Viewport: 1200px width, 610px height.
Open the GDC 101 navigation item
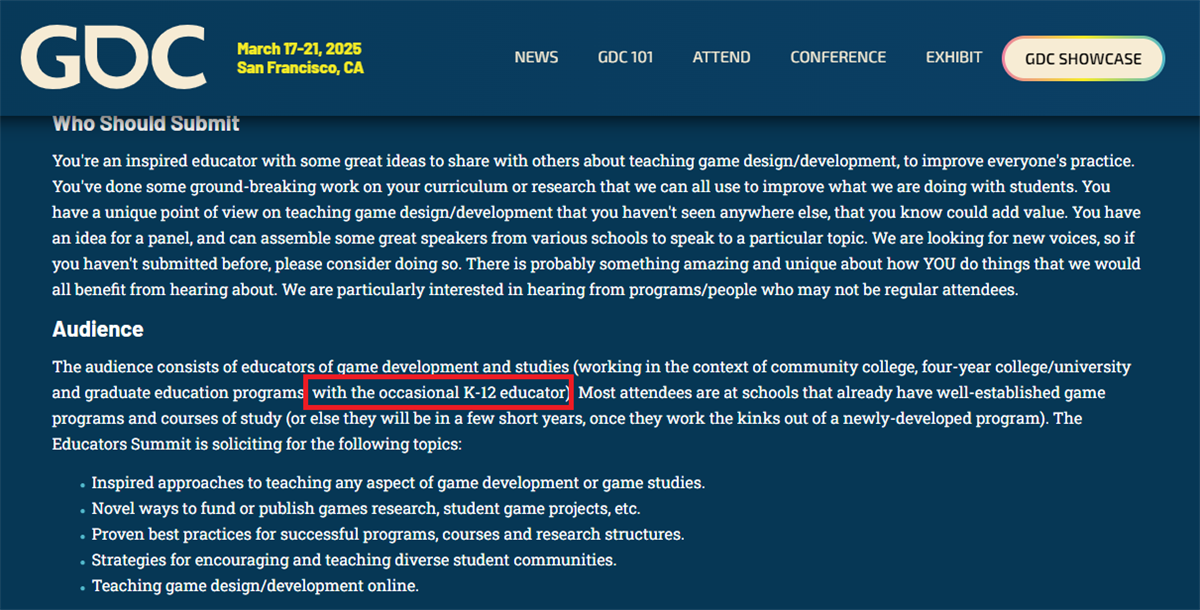click(x=625, y=57)
